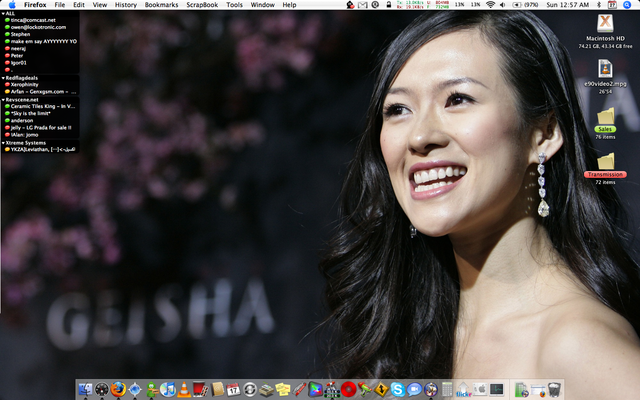The width and height of the screenshot is (640, 400).
Task: Collapse the Xtreme Systems contact group
Action: coord(3,143)
